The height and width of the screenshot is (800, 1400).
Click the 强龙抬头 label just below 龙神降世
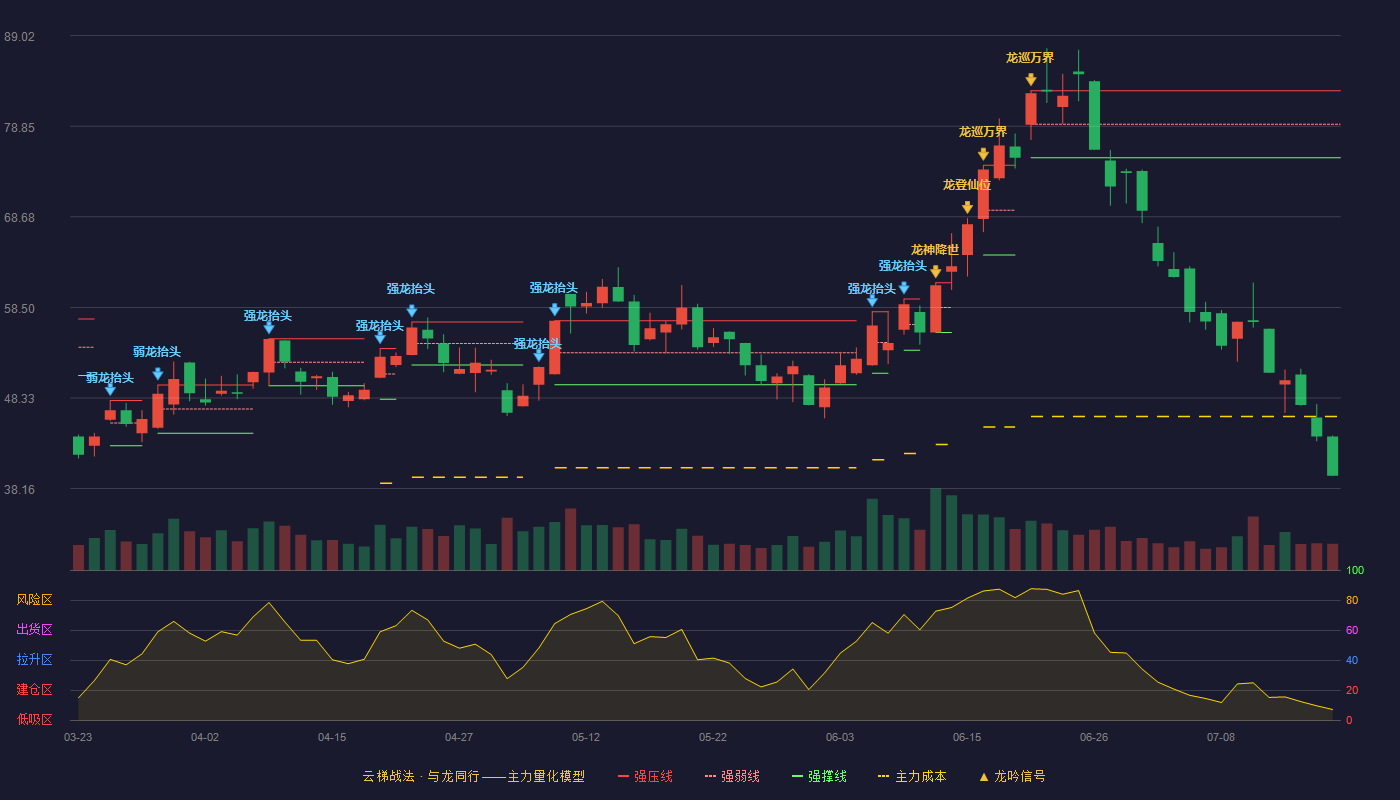(903, 266)
